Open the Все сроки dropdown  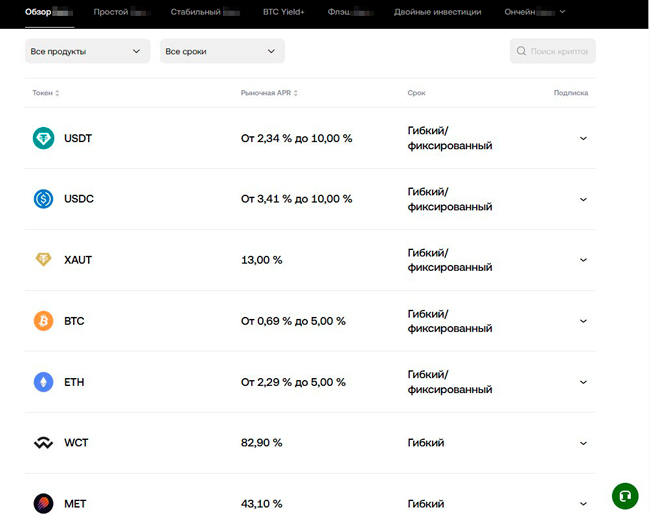tap(222, 51)
